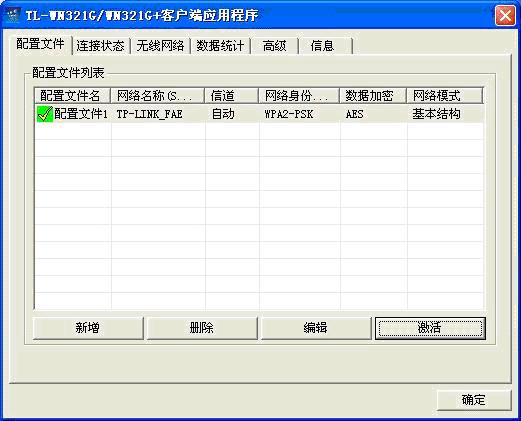Select the 配置文件1 row
This screenshot has width=521, height=421.
tap(259, 114)
